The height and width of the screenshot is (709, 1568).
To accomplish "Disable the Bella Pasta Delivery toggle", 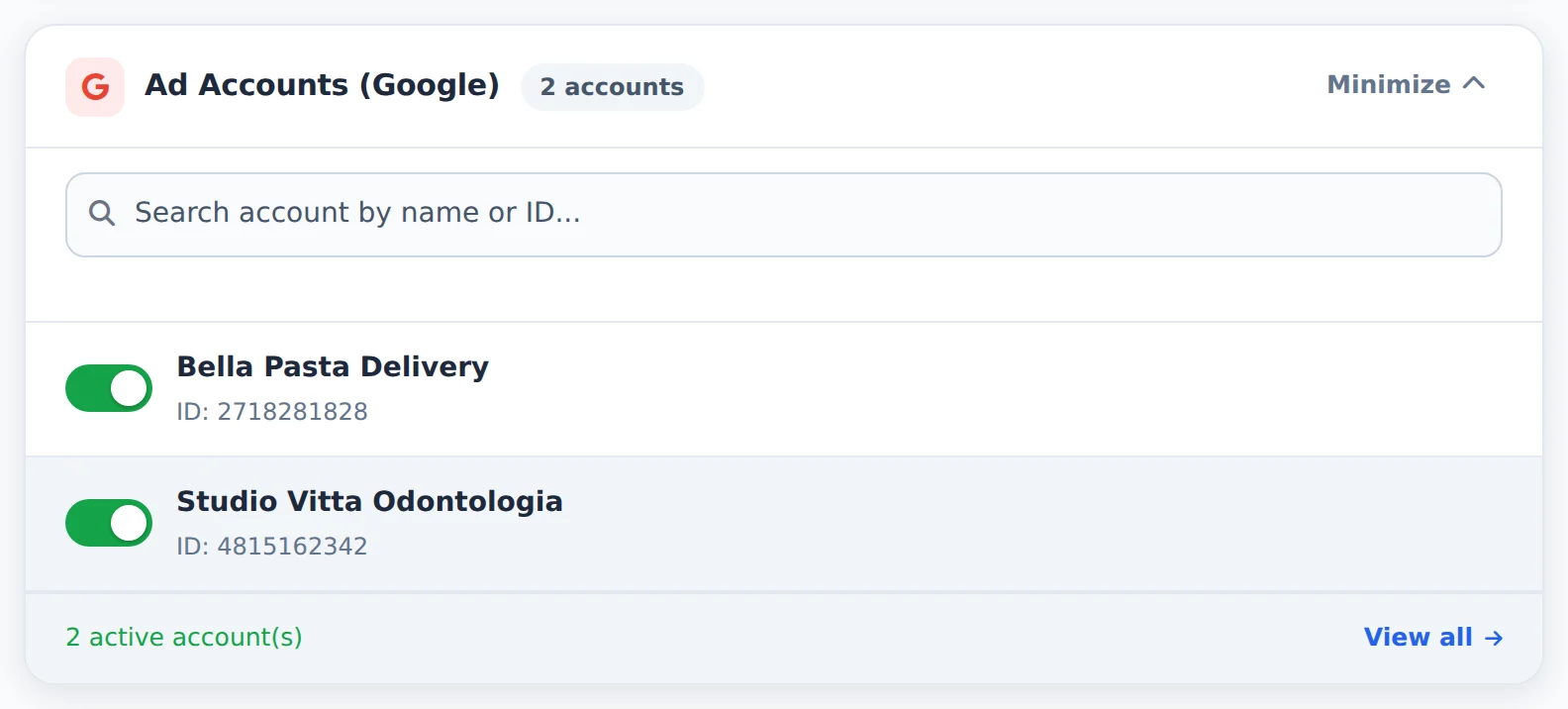I will pyautogui.click(x=109, y=388).
